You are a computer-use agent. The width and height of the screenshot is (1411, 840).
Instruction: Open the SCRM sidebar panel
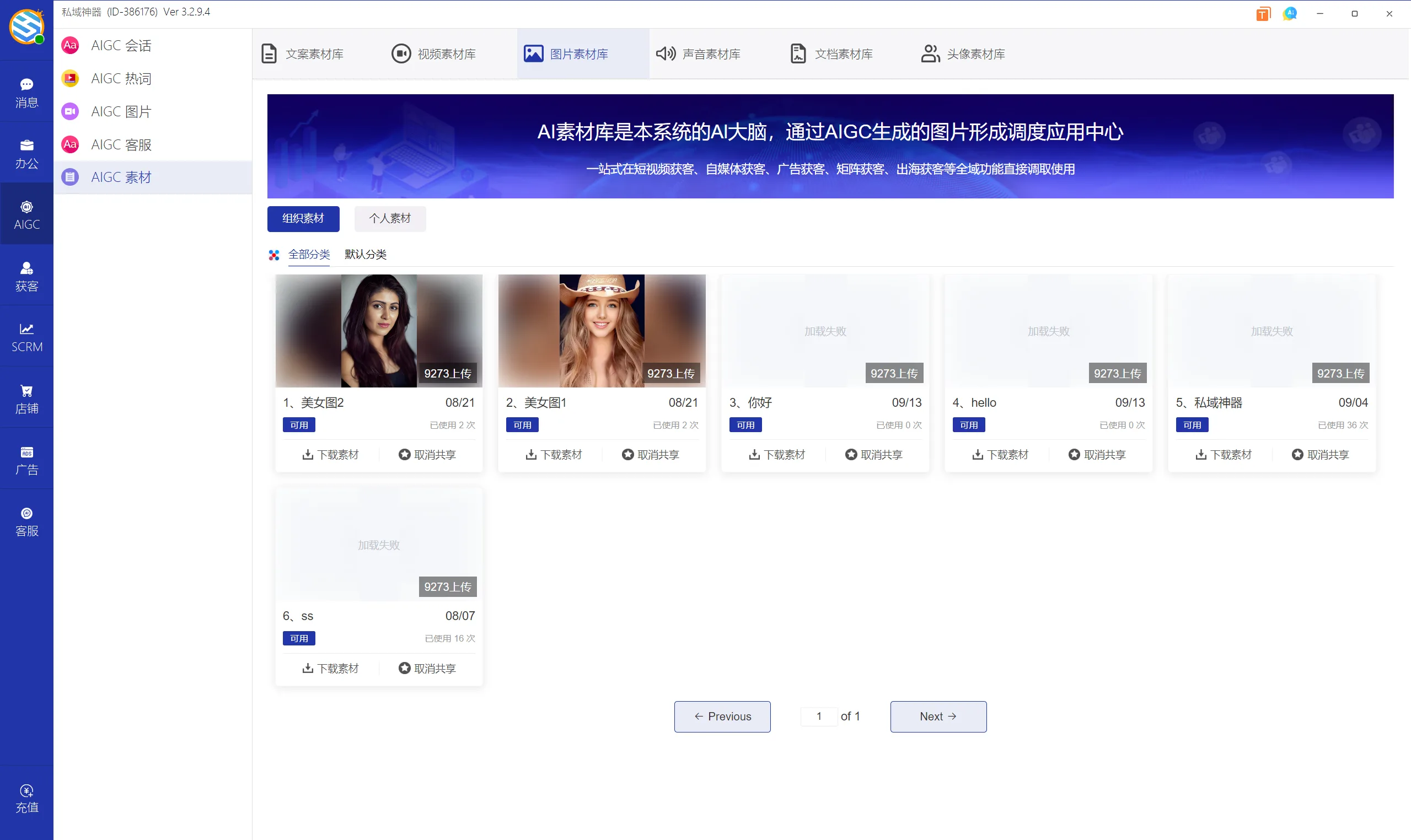click(x=26, y=336)
